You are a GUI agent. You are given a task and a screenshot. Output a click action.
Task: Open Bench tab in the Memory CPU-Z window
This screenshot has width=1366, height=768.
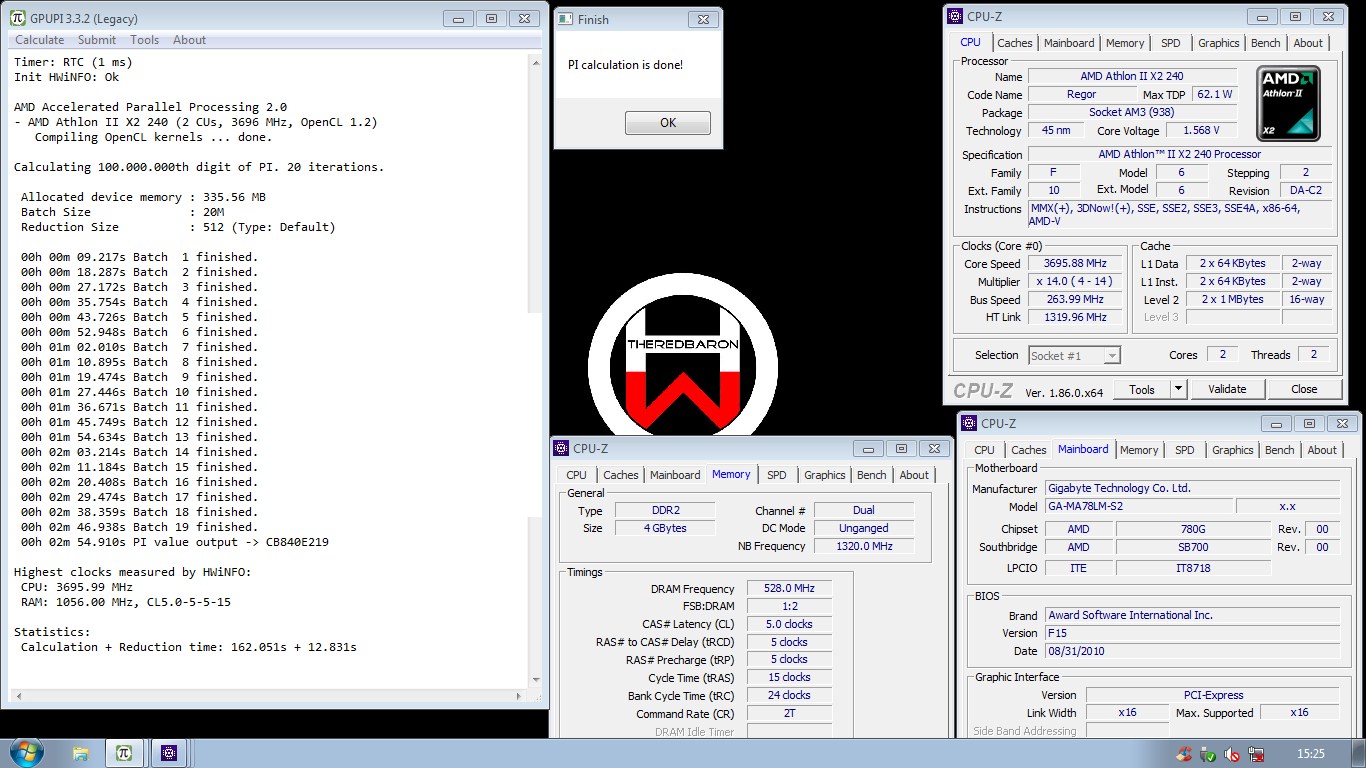coord(871,475)
